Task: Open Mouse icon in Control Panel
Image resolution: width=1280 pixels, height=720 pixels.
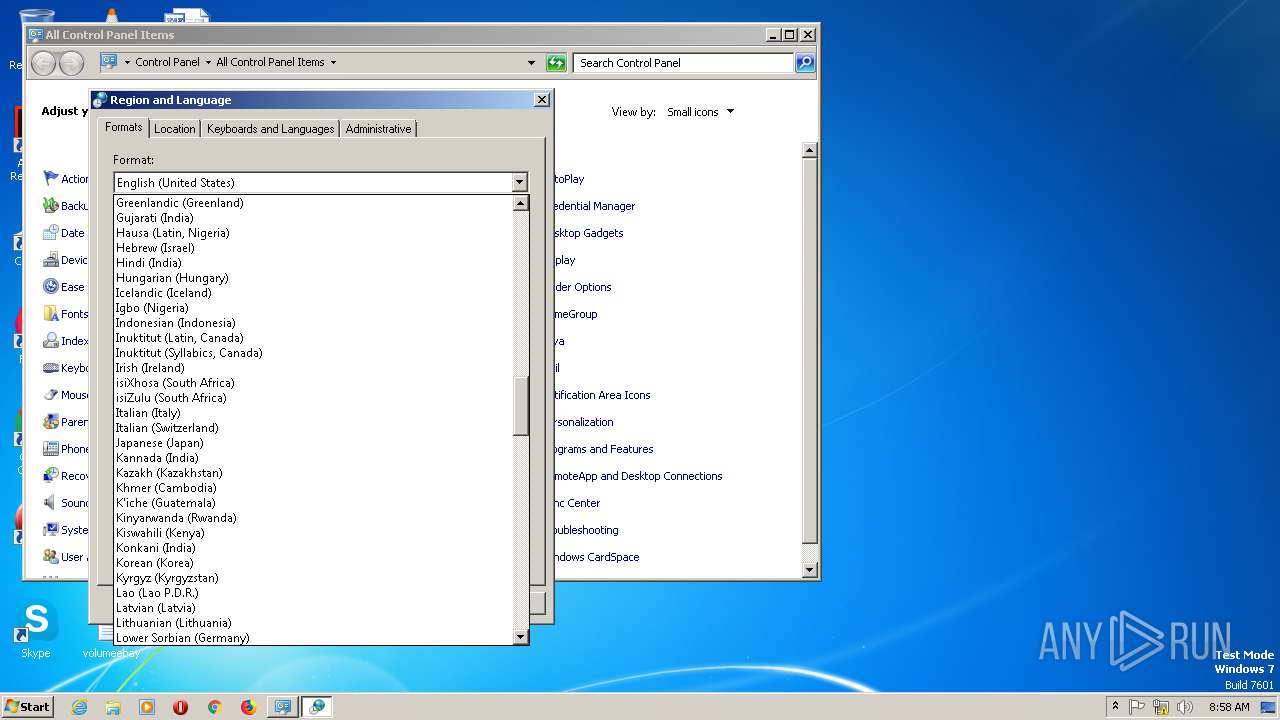Action: tap(51, 394)
